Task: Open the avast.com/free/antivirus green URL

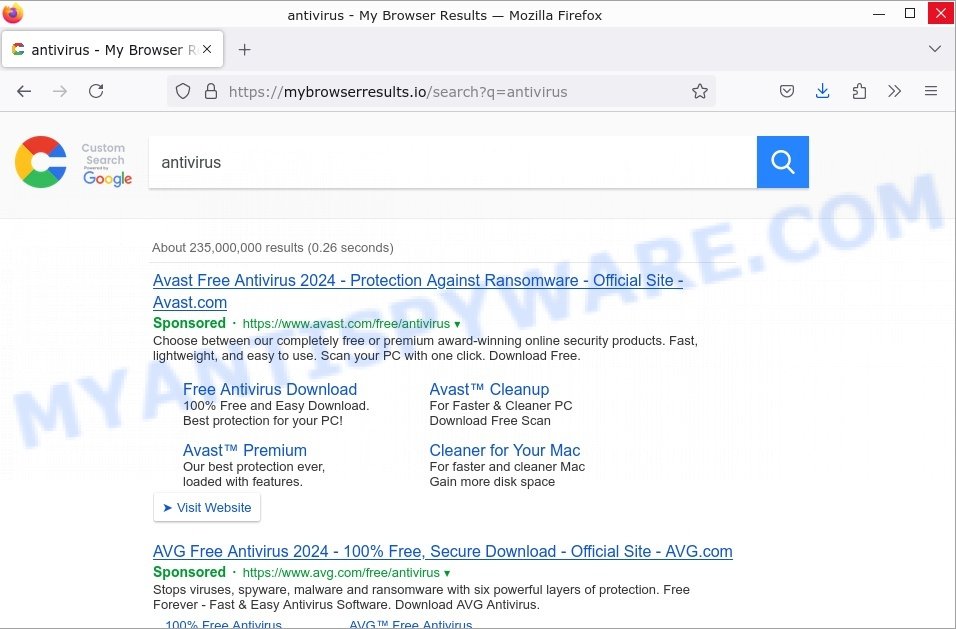Action: pyautogui.click(x=346, y=324)
